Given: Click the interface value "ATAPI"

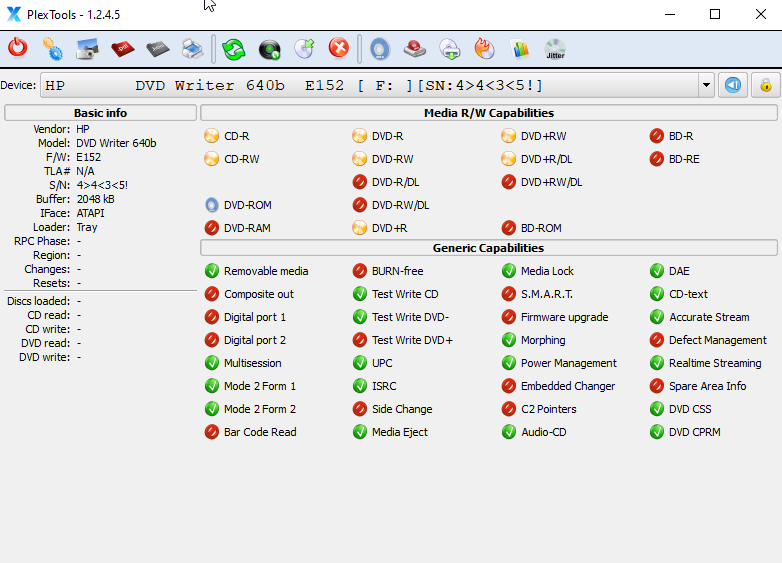Looking at the screenshot, I should pos(90,213).
